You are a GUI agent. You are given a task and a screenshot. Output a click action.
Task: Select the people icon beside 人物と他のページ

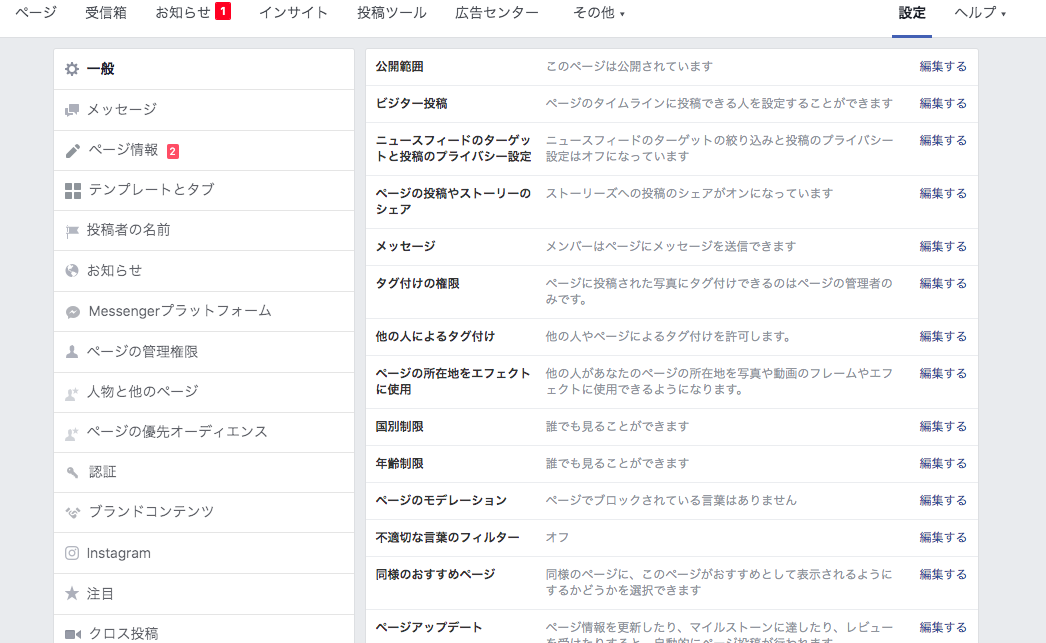(70, 392)
